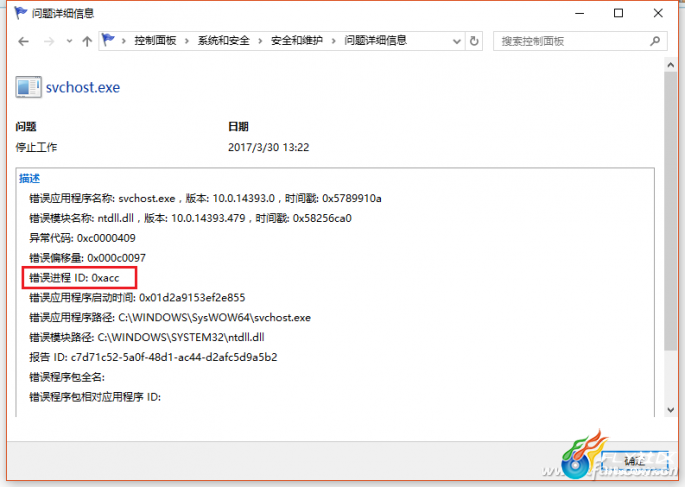Open recent locations dropdown arrow

click(69, 41)
